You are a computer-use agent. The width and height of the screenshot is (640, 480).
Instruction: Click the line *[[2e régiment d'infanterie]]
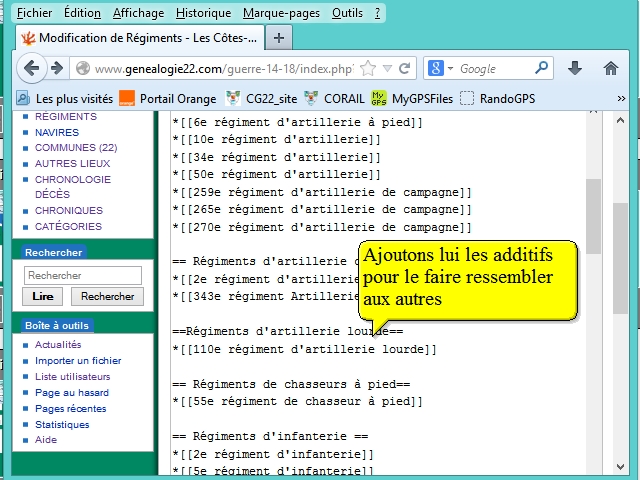(273, 454)
